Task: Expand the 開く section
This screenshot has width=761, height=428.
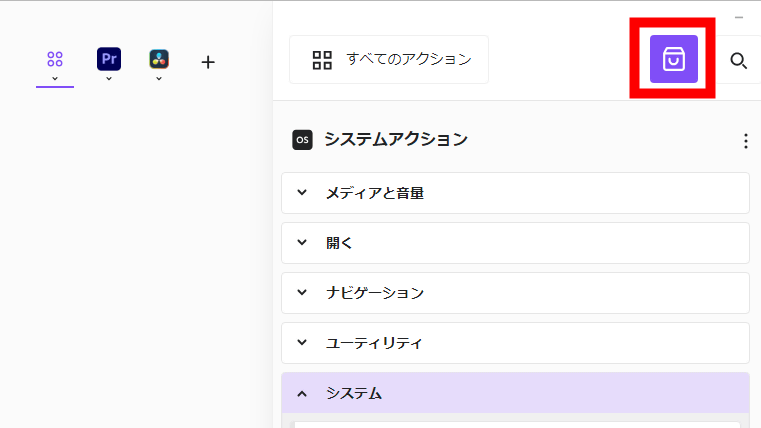Action: coord(515,243)
